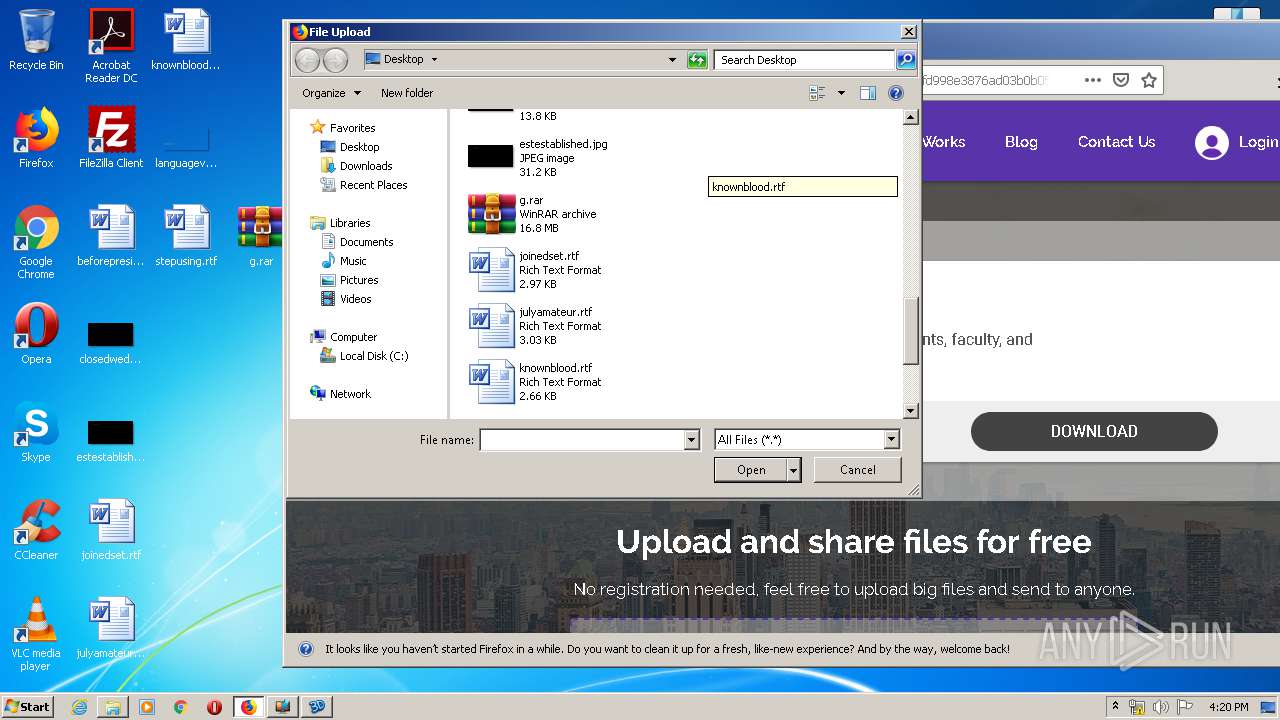Screen dimensions: 1280x720
Task: Click Back arrow in File Upload dialog
Action: click(x=307, y=60)
